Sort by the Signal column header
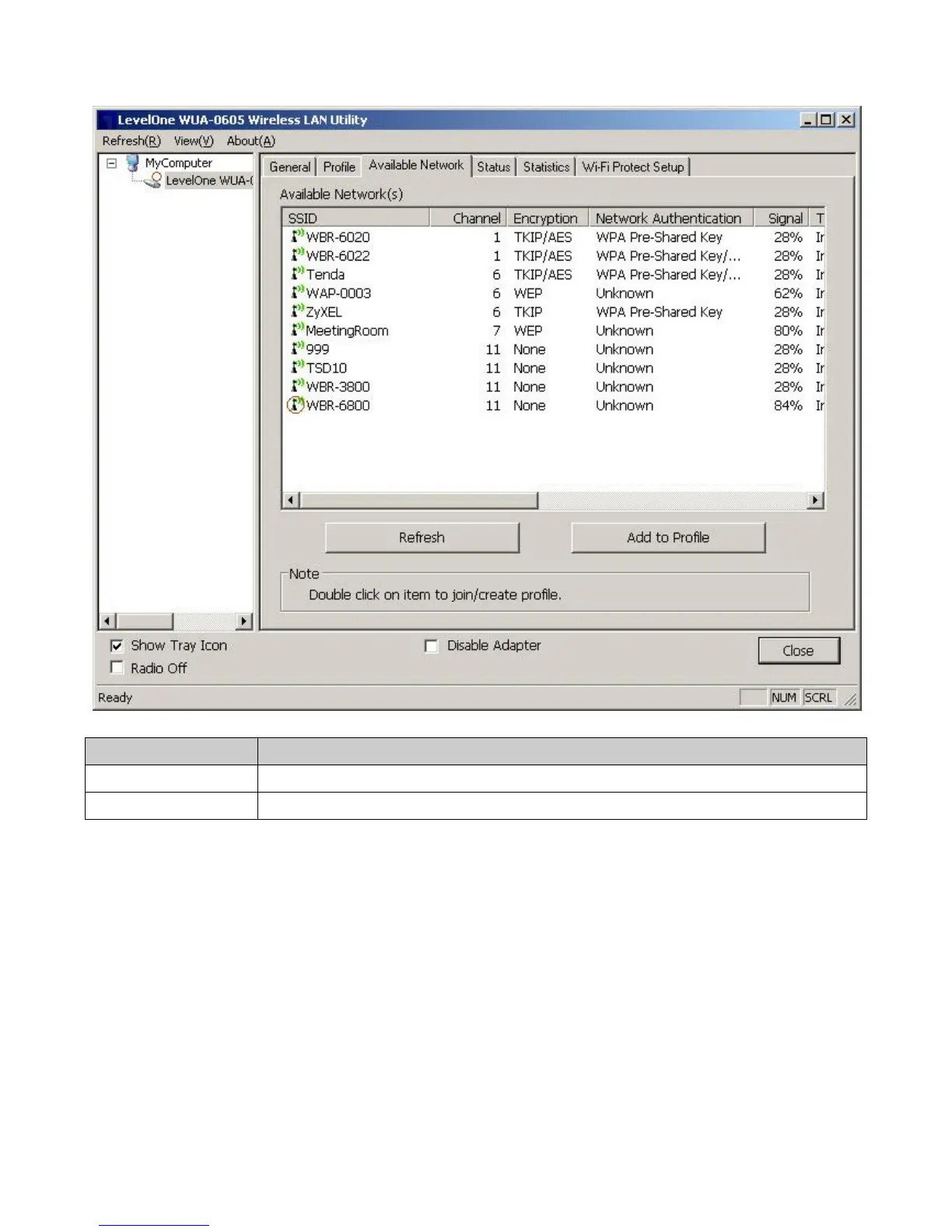The image size is (952, 1232). [782, 218]
